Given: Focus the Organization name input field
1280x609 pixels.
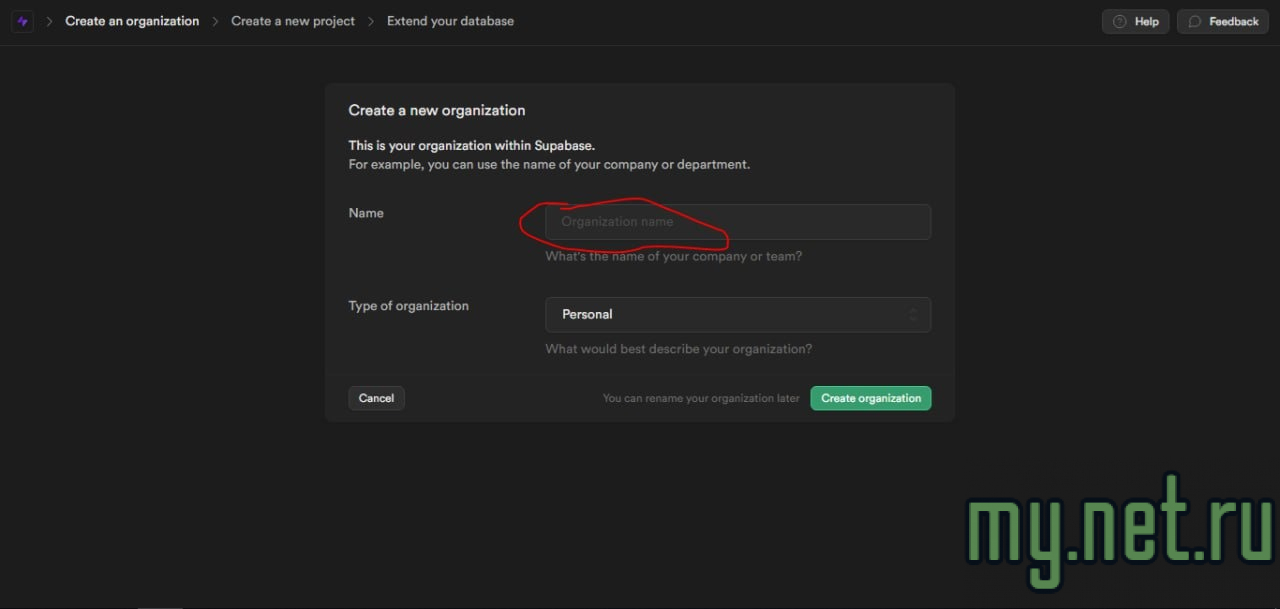Looking at the screenshot, I should pos(737,222).
